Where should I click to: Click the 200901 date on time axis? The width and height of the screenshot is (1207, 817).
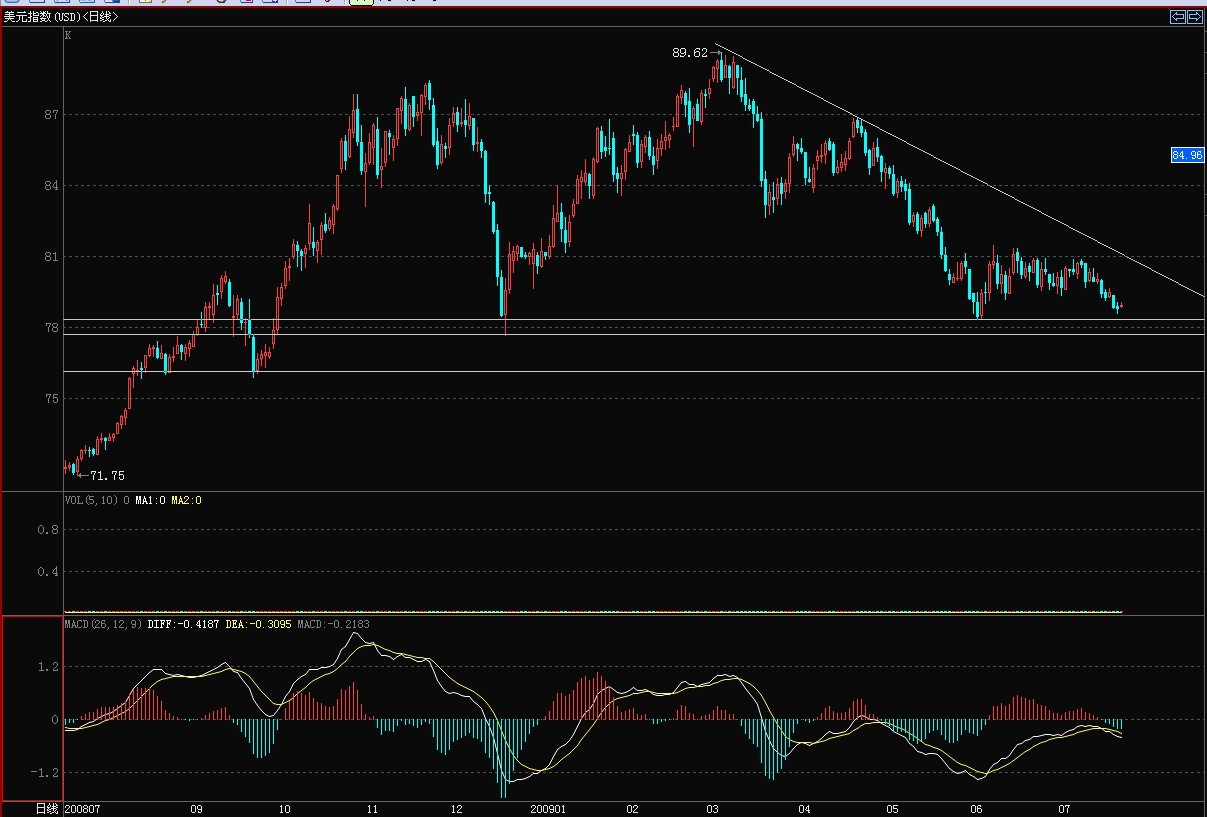pos(548,809)
